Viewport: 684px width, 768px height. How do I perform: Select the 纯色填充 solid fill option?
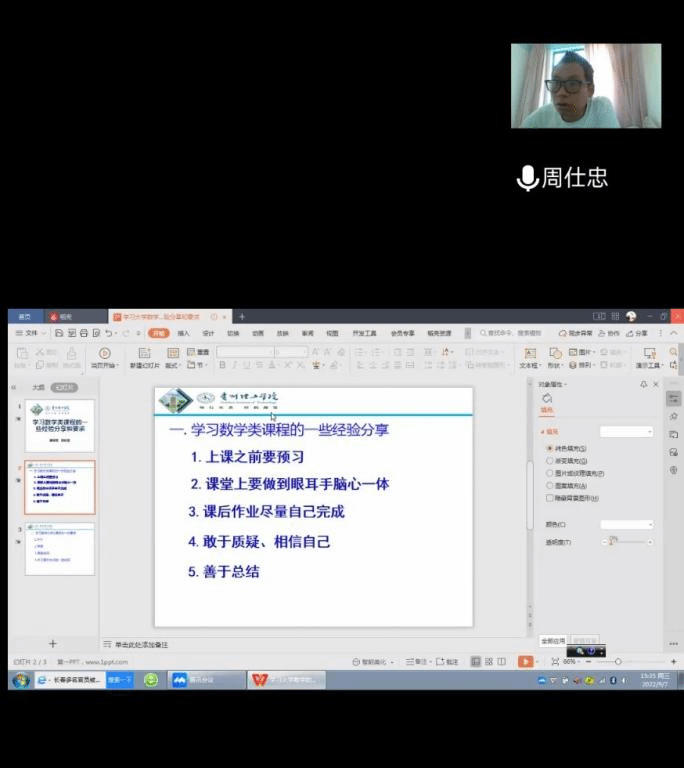[x=549, y=448]
